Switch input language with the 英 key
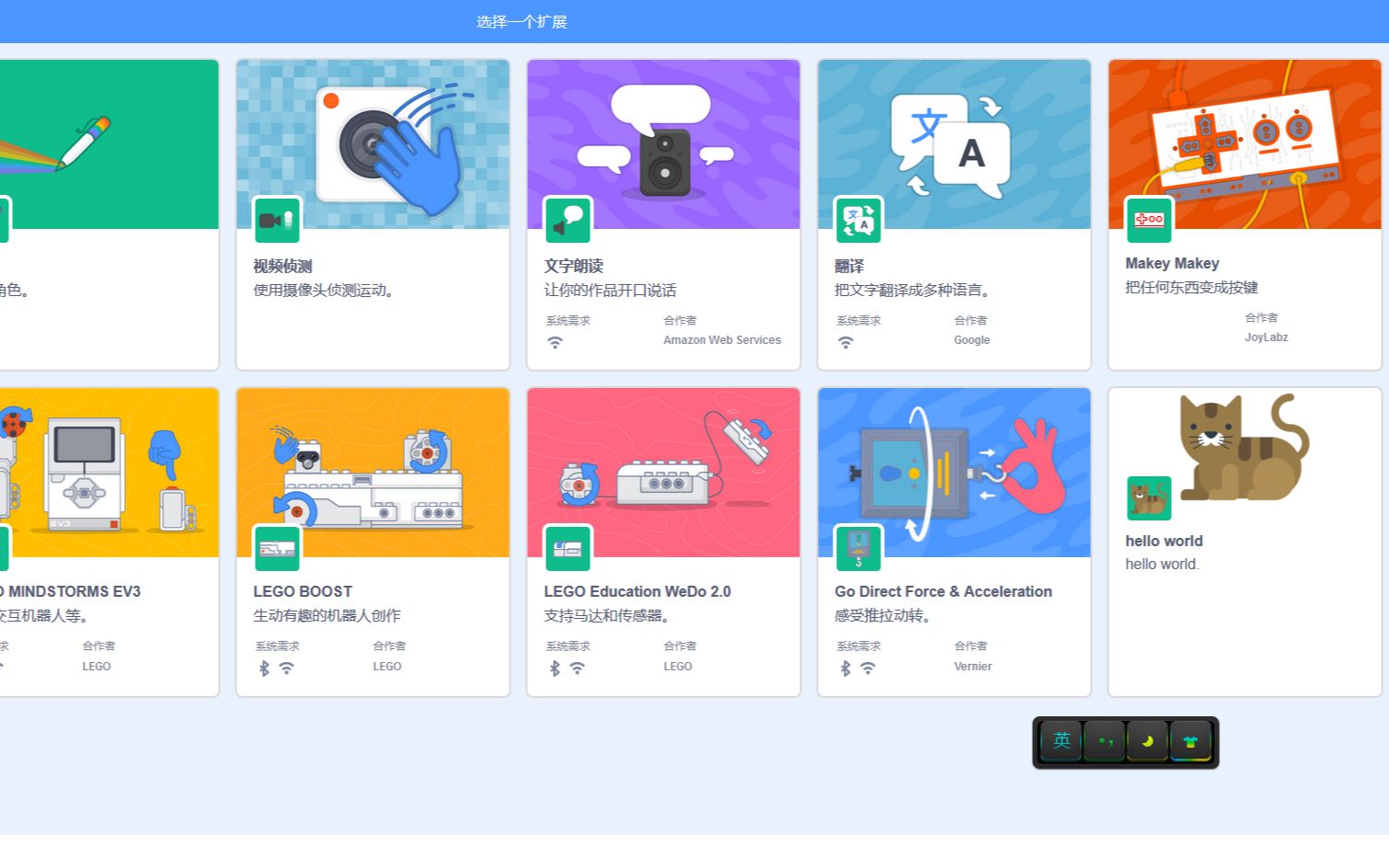Viewport: 1389px width, 868px height. point(1062,741)
